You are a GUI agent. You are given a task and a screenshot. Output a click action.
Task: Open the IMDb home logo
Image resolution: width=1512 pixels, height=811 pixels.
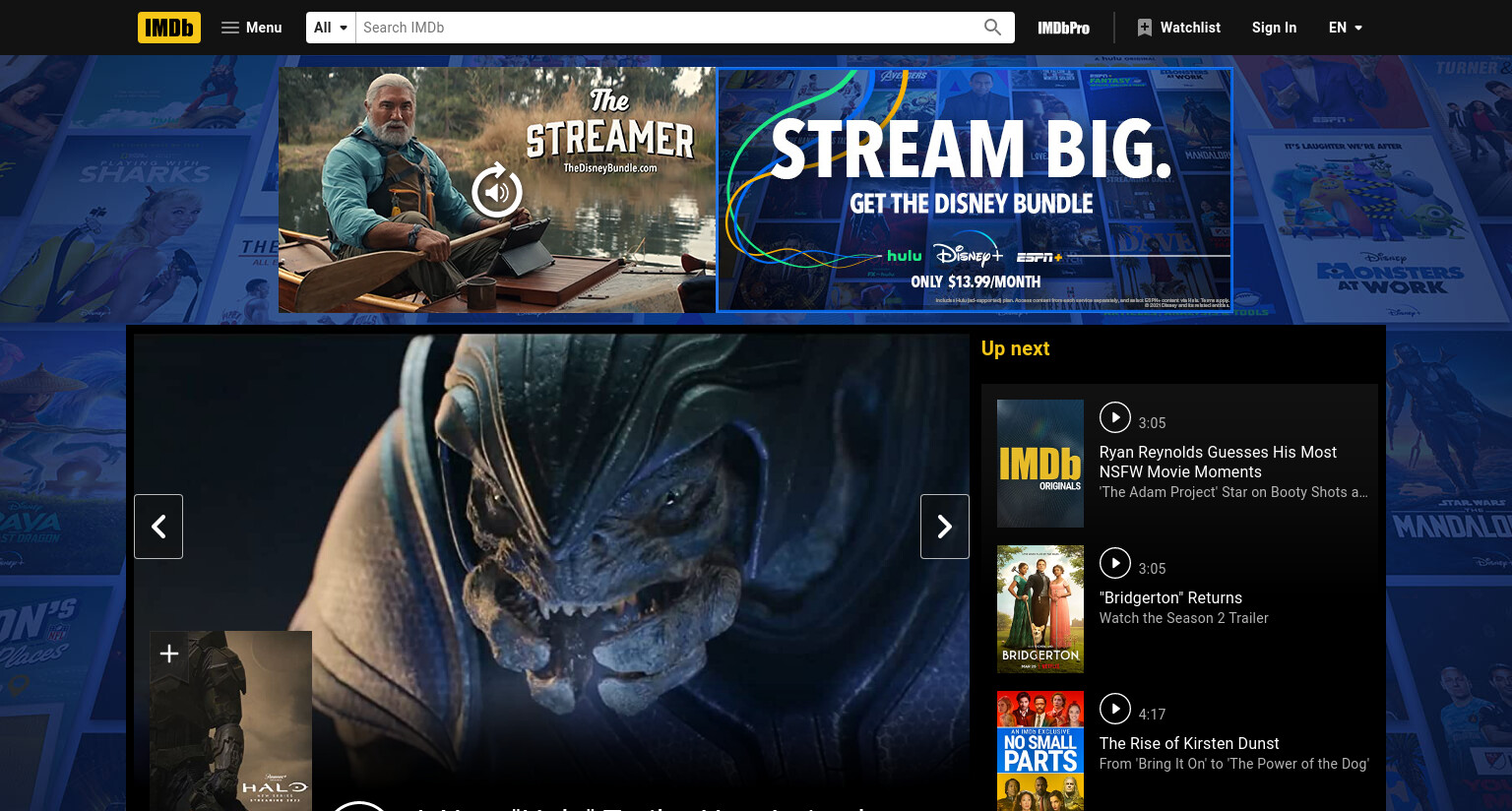(x=169, y=28)
